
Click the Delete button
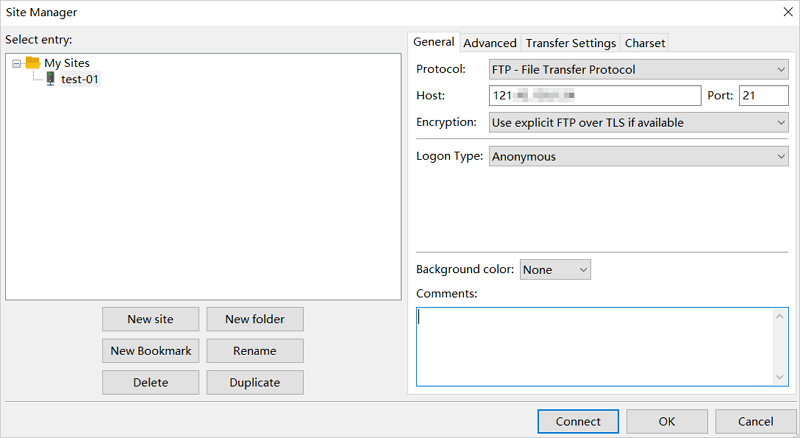tap(151, 382)
